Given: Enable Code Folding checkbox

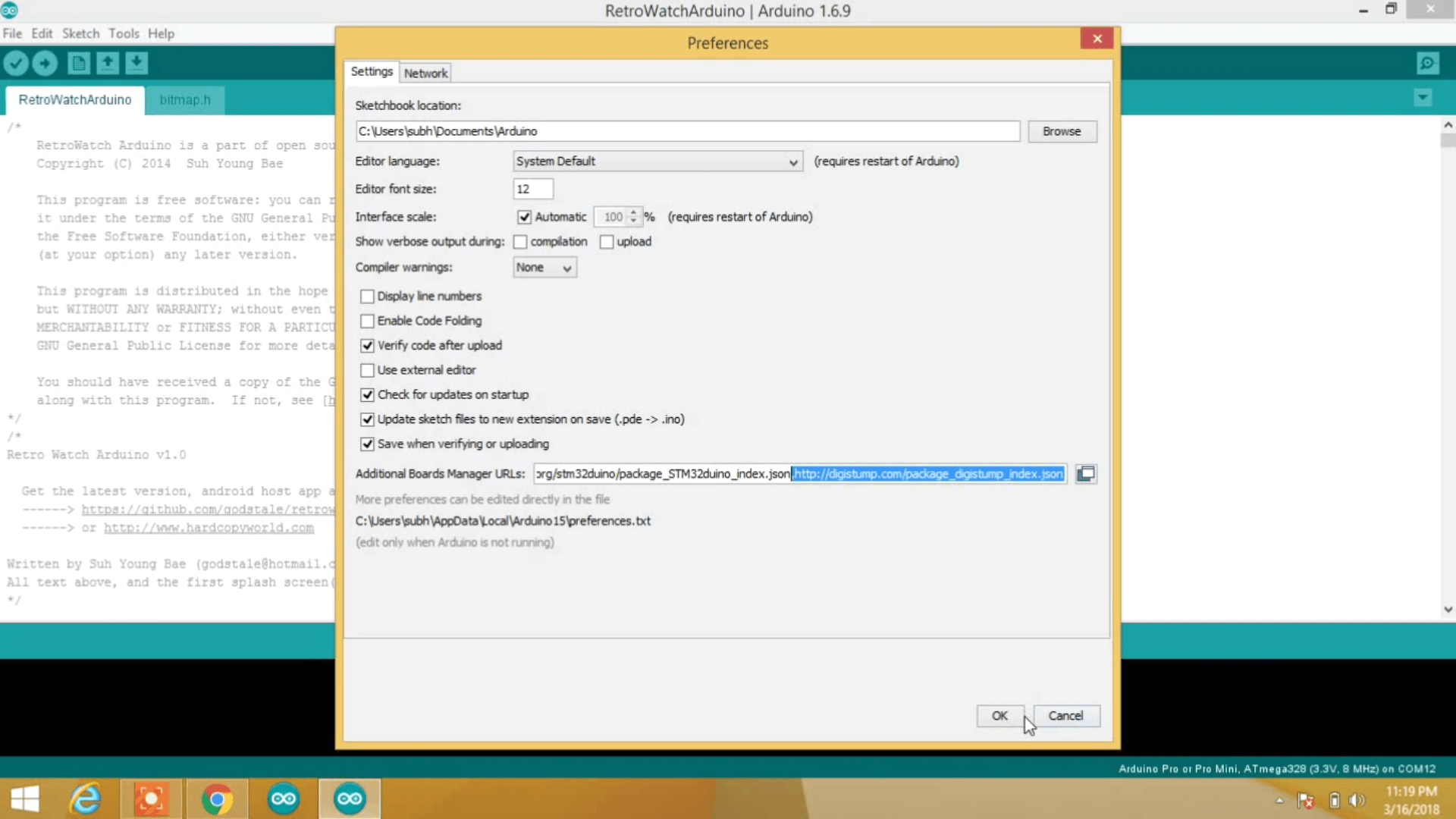Looking at the screenshot, I should pos(368,321).
